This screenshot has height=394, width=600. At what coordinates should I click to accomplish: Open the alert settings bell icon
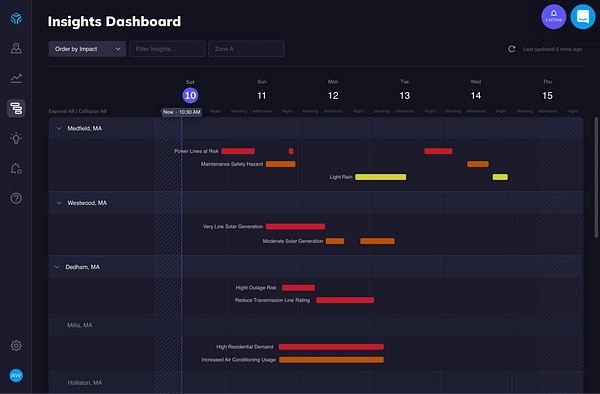(16, 168)
